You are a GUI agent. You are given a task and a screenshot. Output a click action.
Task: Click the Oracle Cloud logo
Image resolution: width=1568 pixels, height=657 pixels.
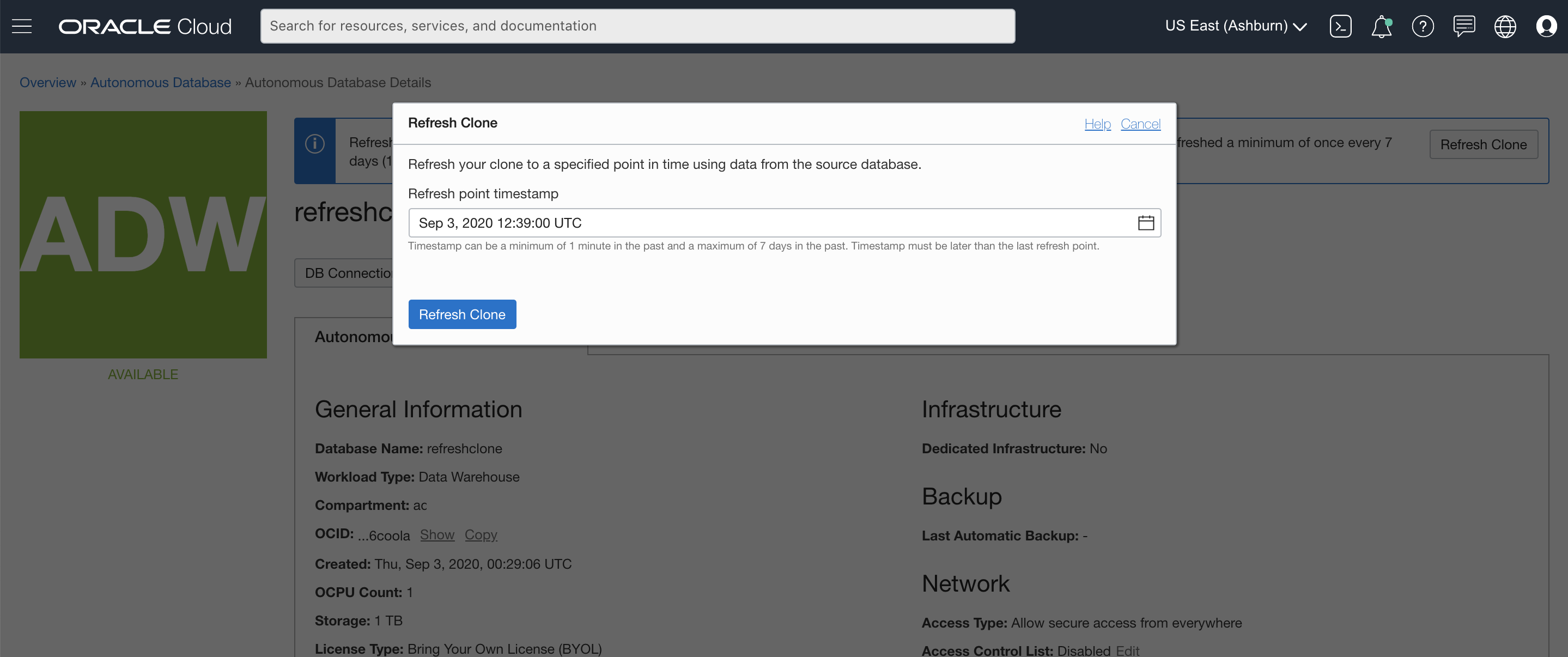pyautogui.click(x=145, y=26)
